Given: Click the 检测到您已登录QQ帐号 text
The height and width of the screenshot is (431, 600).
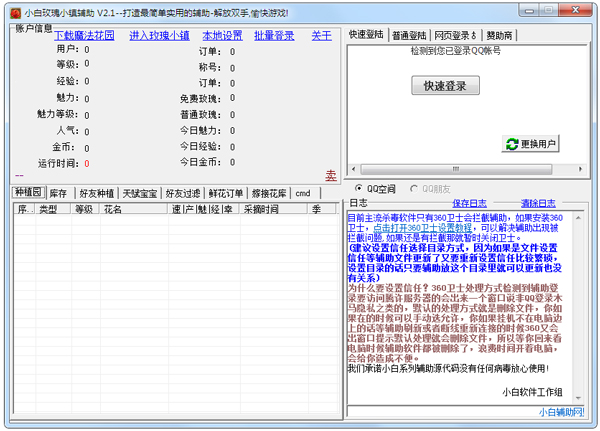Looking at the screenshot, I should click(x=455, y=51).
